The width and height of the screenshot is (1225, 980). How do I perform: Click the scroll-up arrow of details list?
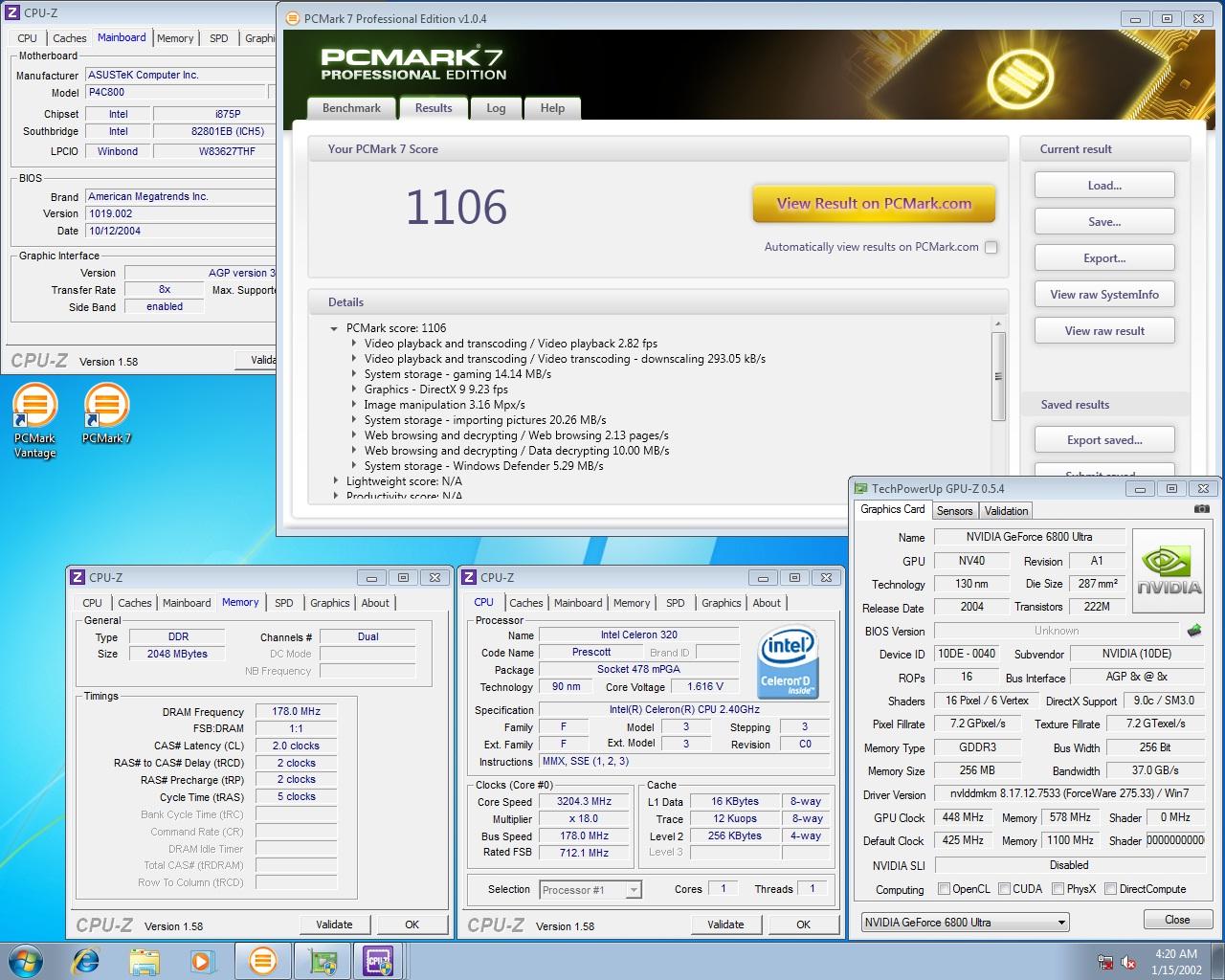click(998, 324)
